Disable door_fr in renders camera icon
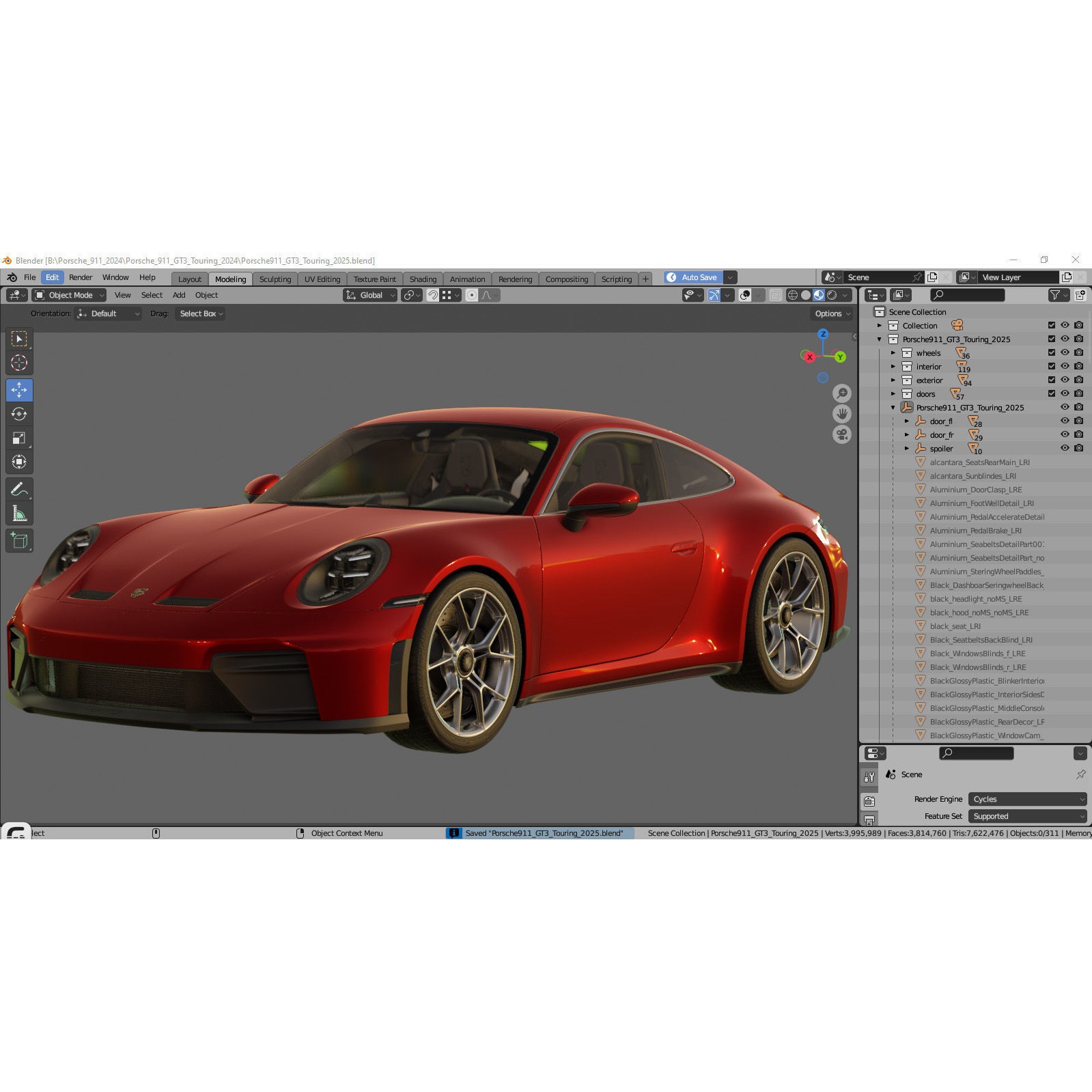 (1078, 434)
